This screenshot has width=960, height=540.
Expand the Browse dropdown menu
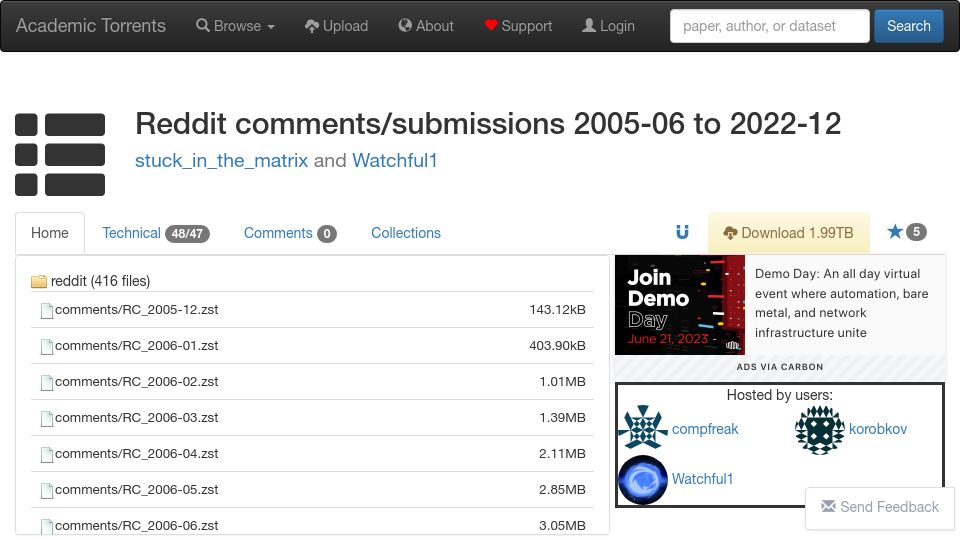235,26
